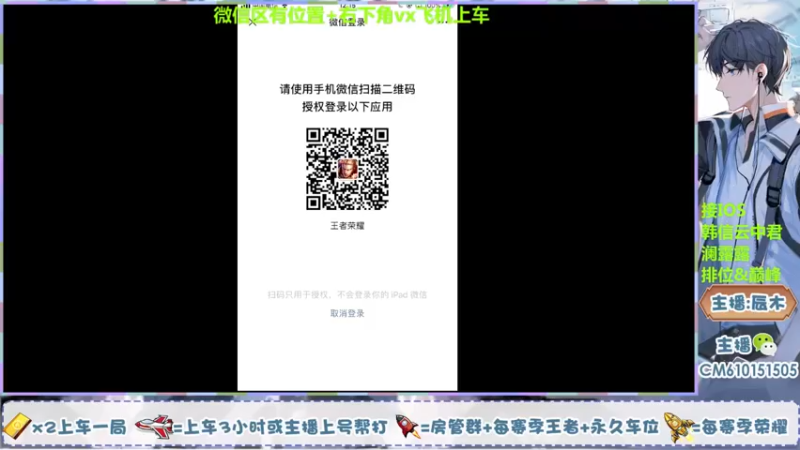Click the 接IOS green overlay text
Viewport: 800px width, 450px height.
click(x=723, y=210)
